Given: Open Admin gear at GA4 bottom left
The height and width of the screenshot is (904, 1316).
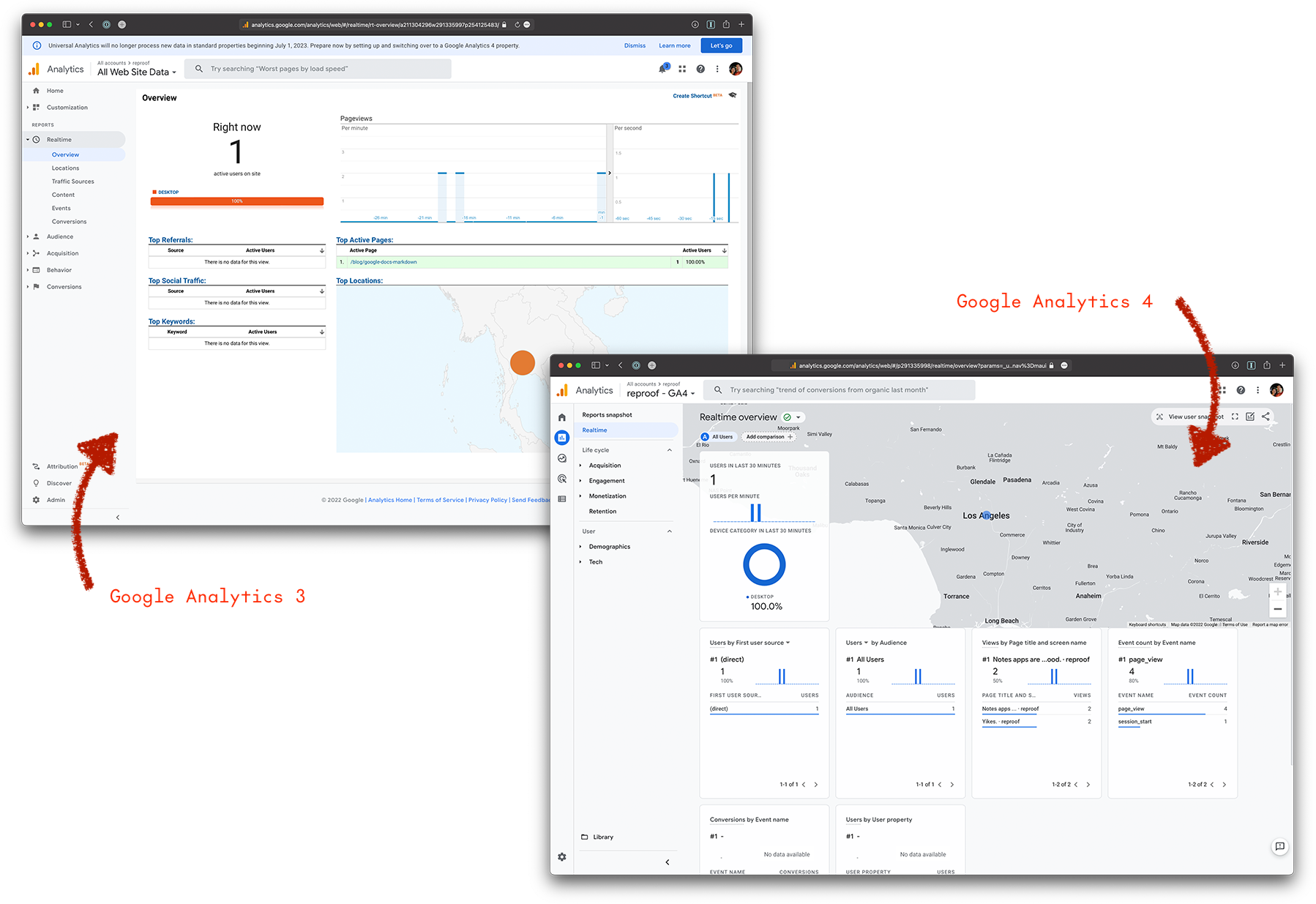Looking at the screenshot, I should click(x=562, y=857).
